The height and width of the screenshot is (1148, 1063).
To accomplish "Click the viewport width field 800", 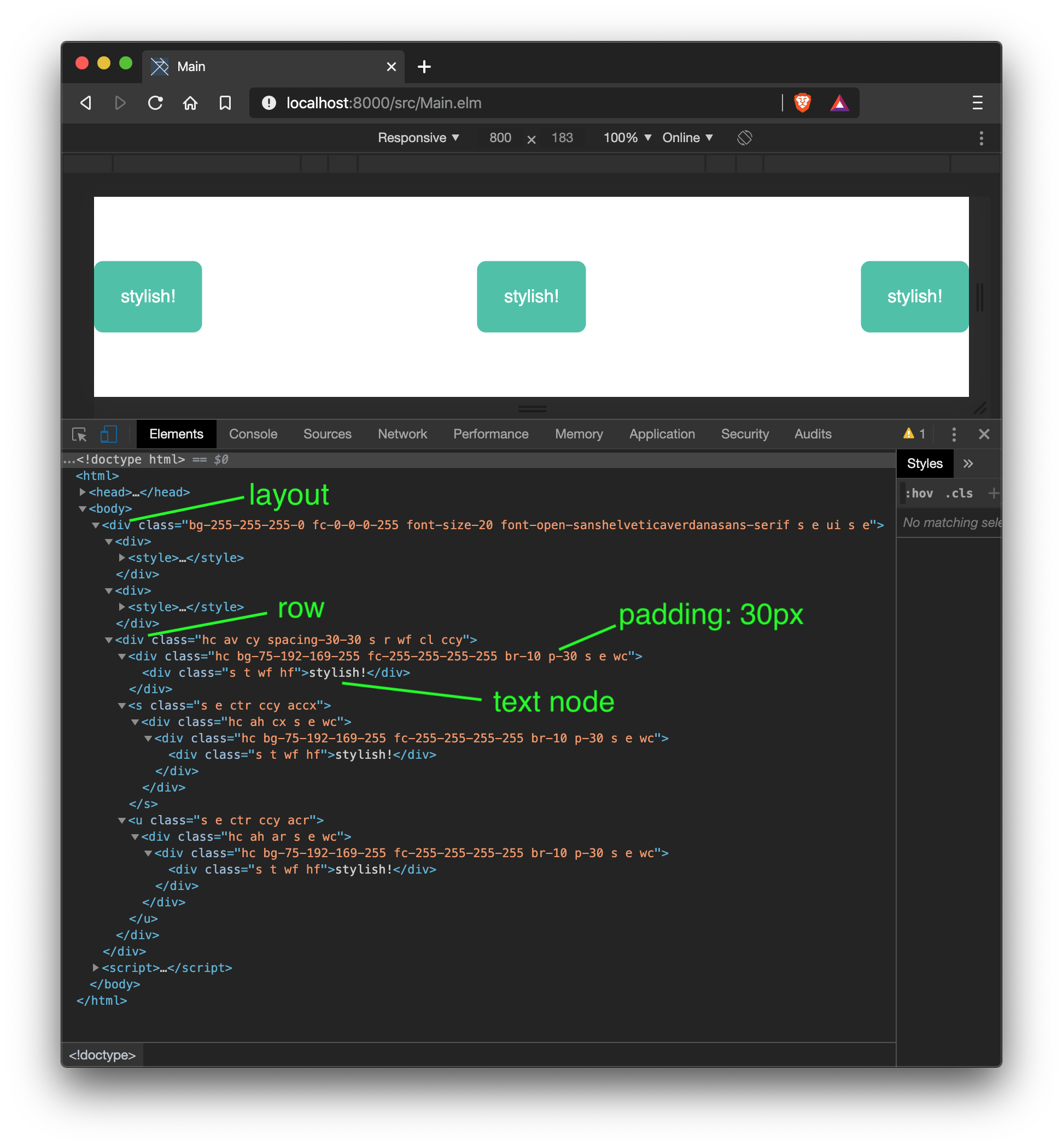I will (500, 137).
